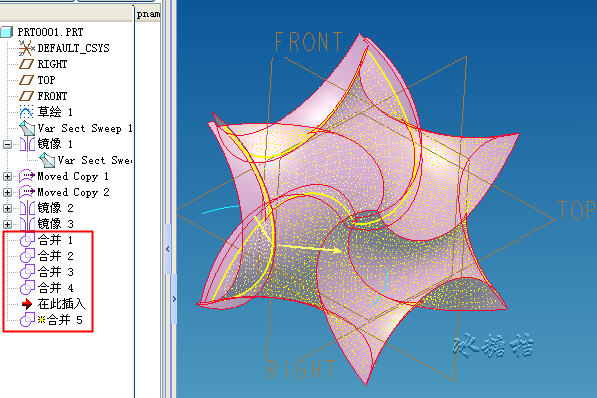Screen dimensions: 597x398
Task: Select the TOP plane label in tree
Action: pos(46,80)
